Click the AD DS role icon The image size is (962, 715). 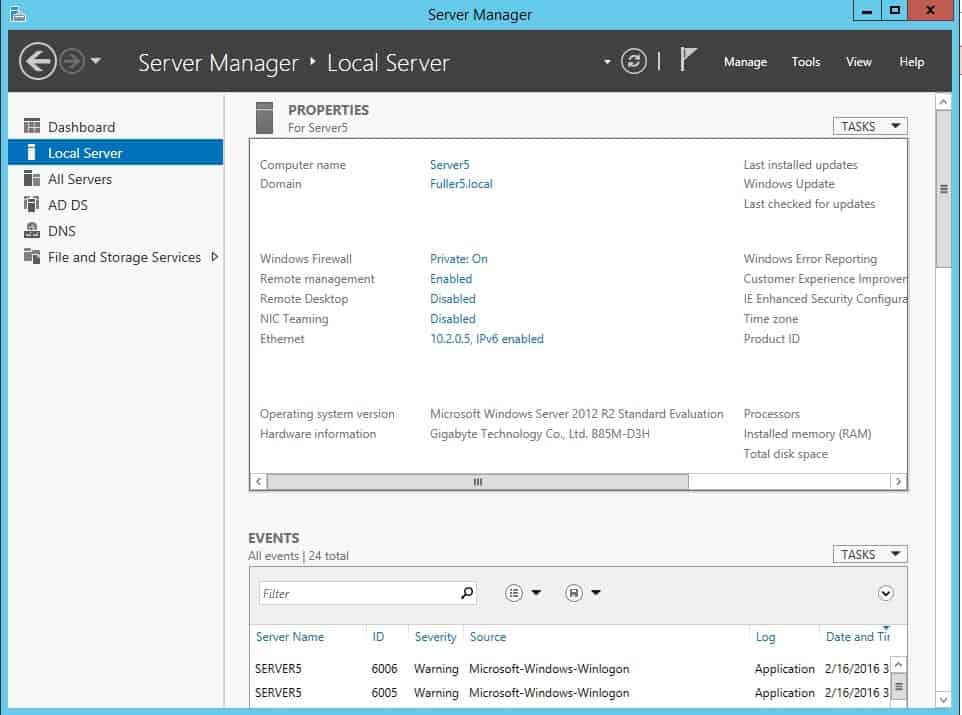pyautogui.click(x=32, y=204)
